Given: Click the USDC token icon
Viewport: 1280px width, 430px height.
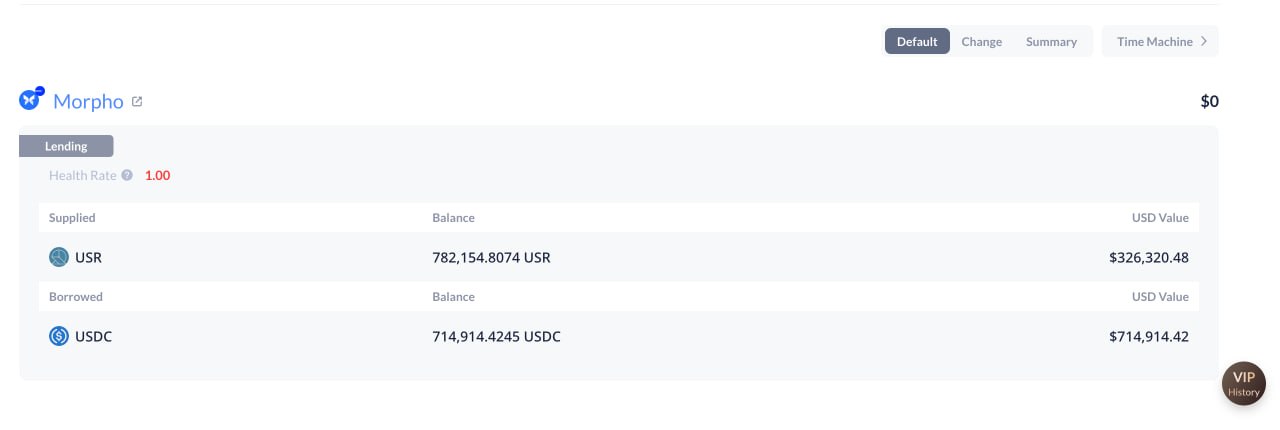Looking at the screenshot, I should point(59,336).
